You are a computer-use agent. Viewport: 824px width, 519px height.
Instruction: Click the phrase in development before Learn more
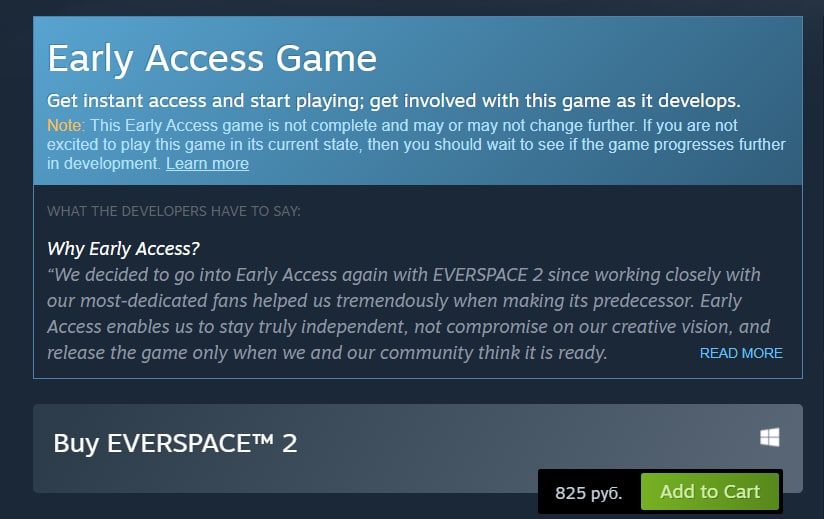click(x=104, y=163)
